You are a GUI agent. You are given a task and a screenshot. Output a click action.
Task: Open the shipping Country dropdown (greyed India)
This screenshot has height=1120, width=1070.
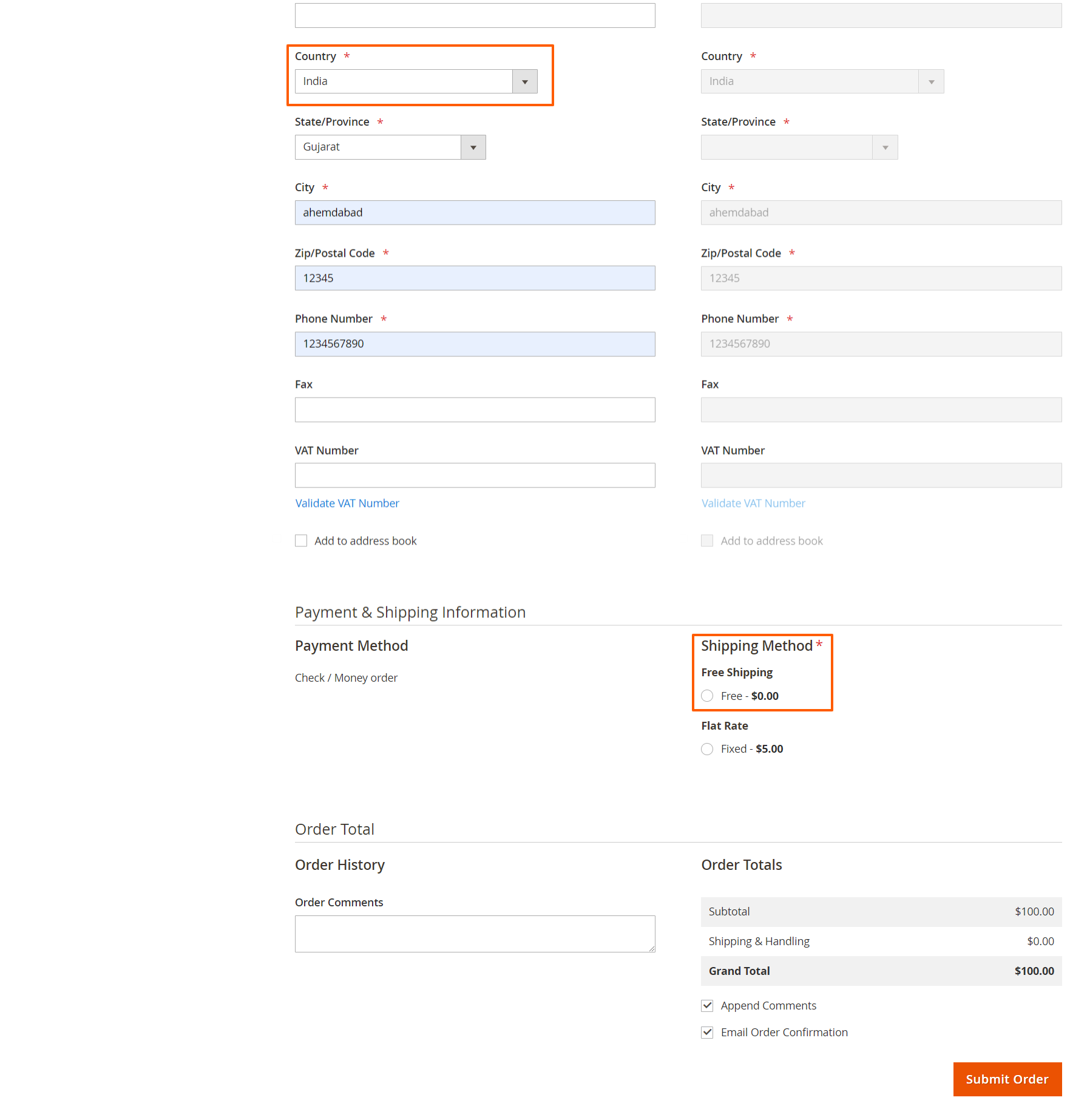click(822, 81)
